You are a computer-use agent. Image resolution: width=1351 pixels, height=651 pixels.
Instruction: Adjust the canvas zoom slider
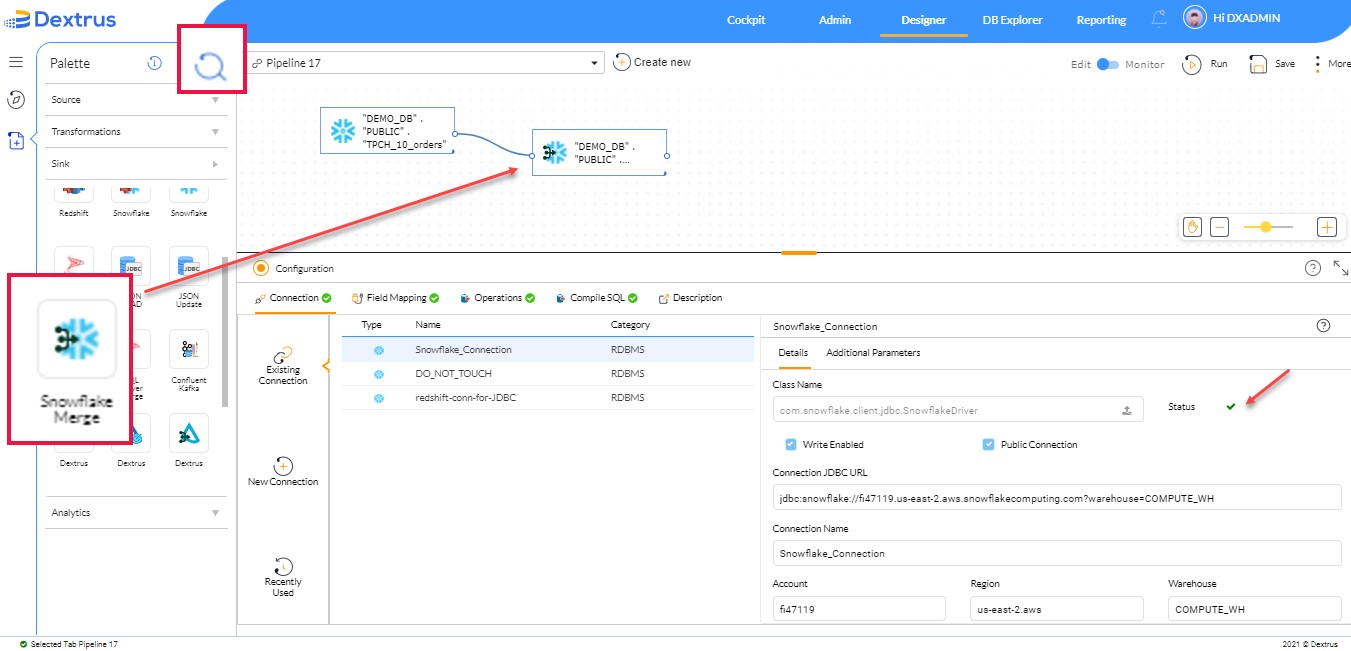pyautogui.click(x=1268, y=227)
